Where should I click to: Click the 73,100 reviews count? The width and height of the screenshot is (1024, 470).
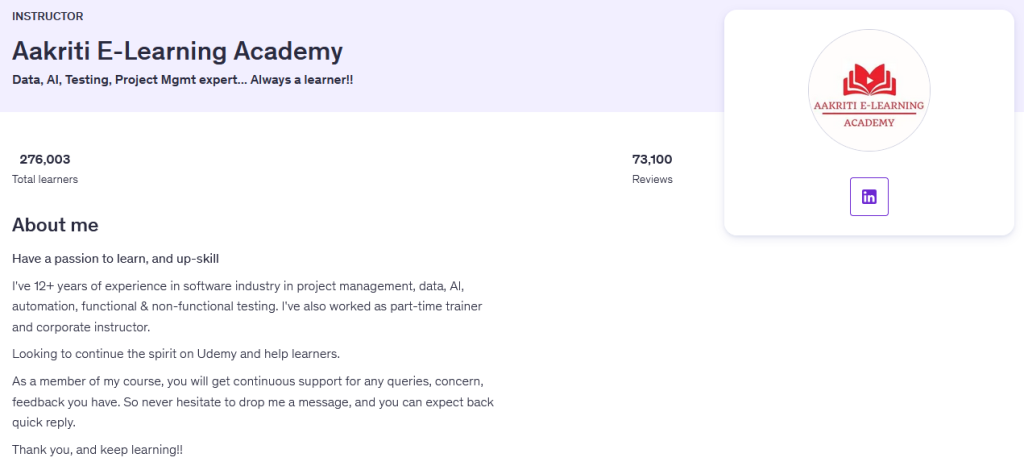tap(652, 159)
